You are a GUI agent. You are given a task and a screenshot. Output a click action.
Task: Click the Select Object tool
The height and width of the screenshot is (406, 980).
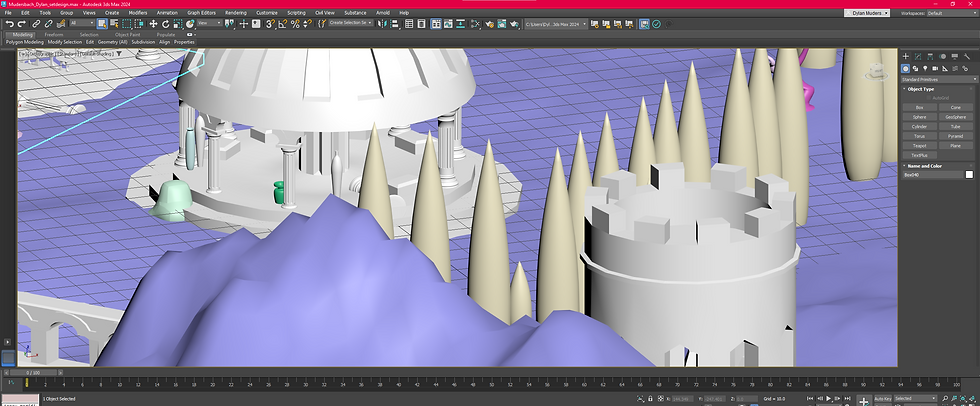102,23
